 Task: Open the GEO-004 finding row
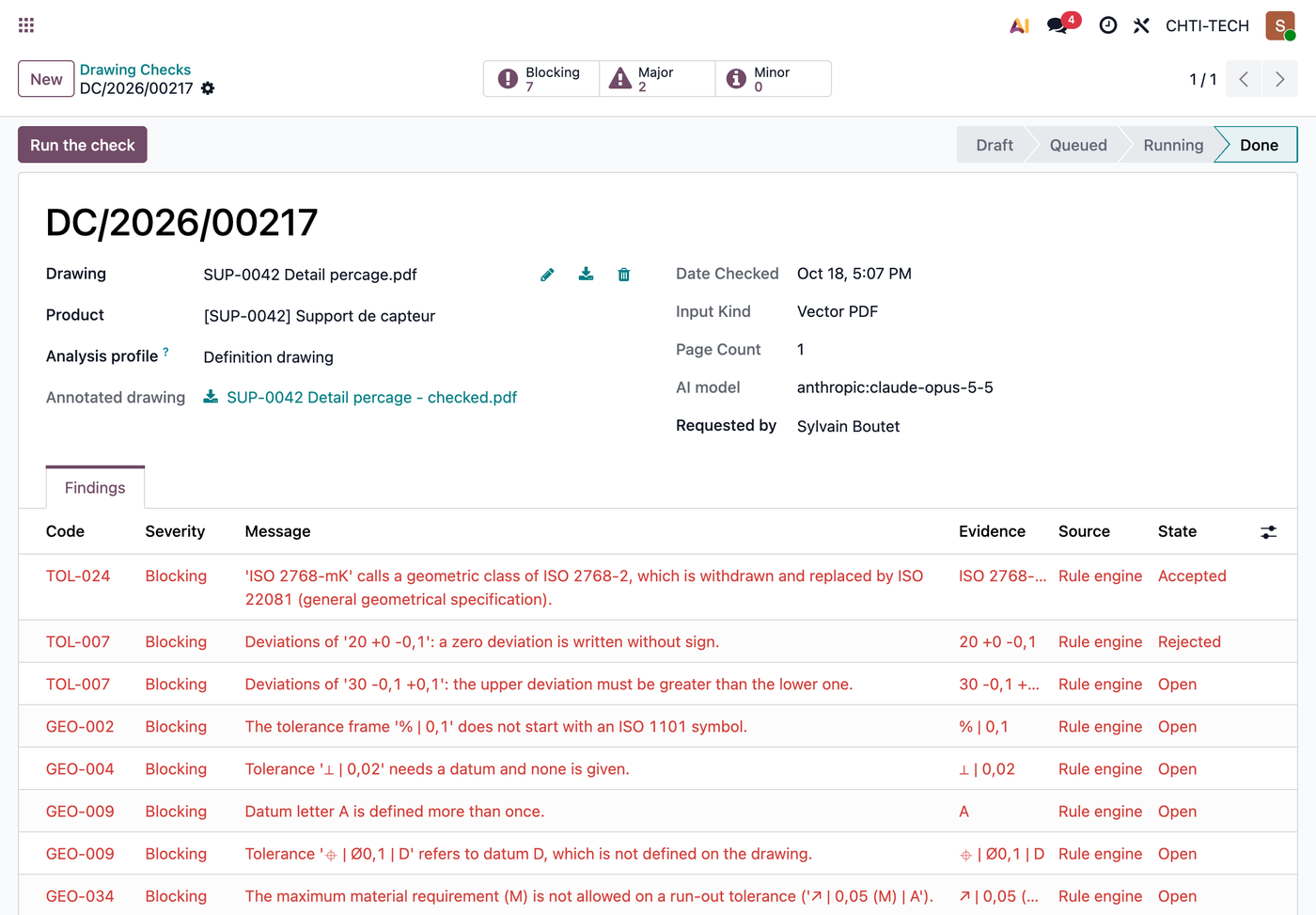[x=658, y=769]
